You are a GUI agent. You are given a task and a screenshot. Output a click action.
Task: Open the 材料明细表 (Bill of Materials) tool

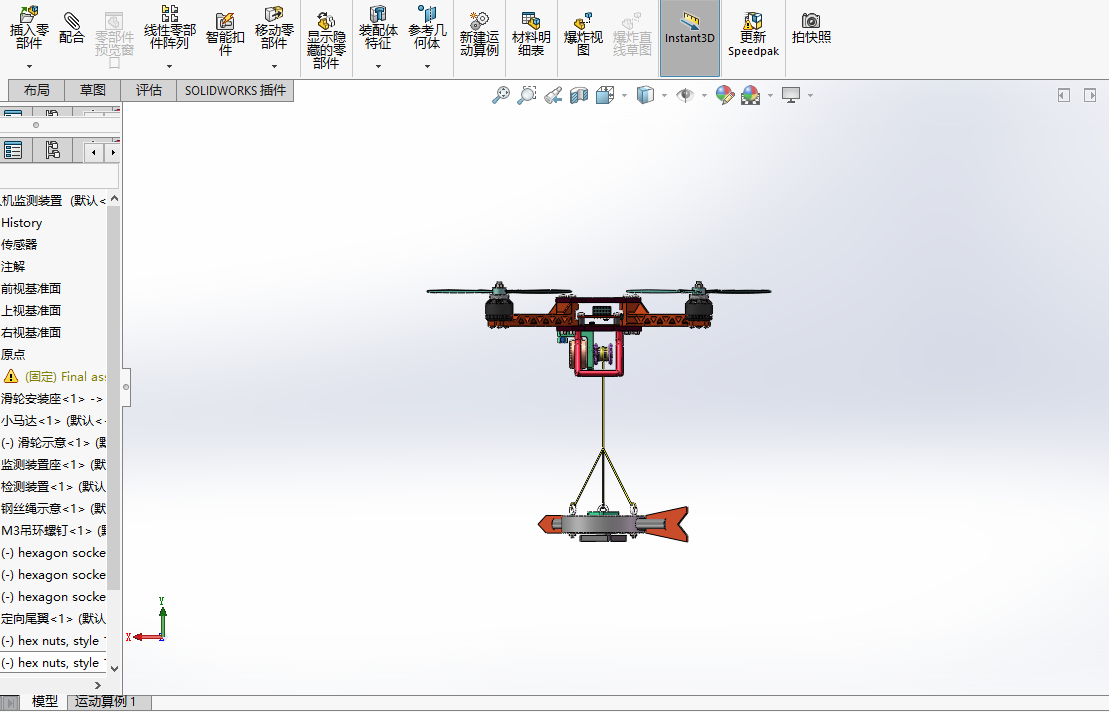(x=531, y=34)
